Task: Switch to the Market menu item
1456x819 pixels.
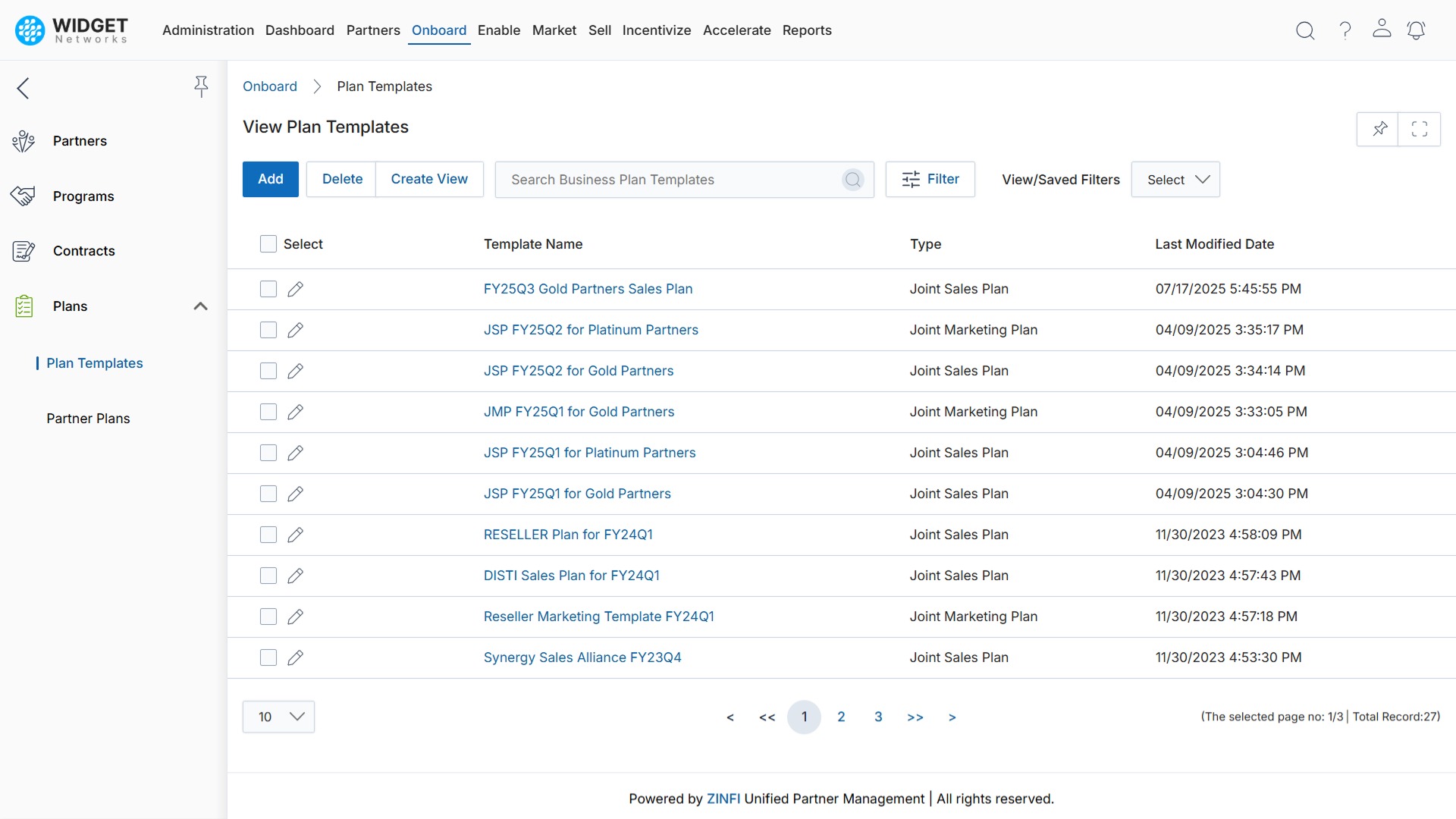Action: pos(554,30)
